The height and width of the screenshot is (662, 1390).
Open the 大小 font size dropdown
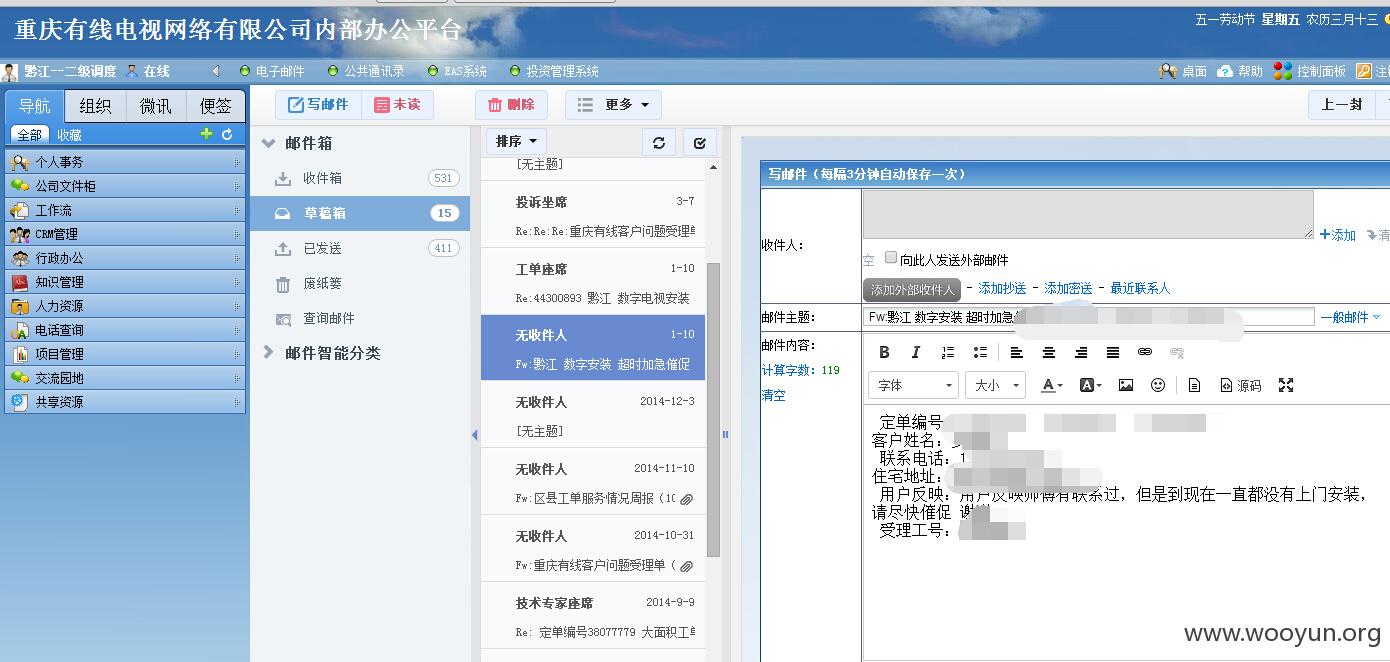[995, 385]
